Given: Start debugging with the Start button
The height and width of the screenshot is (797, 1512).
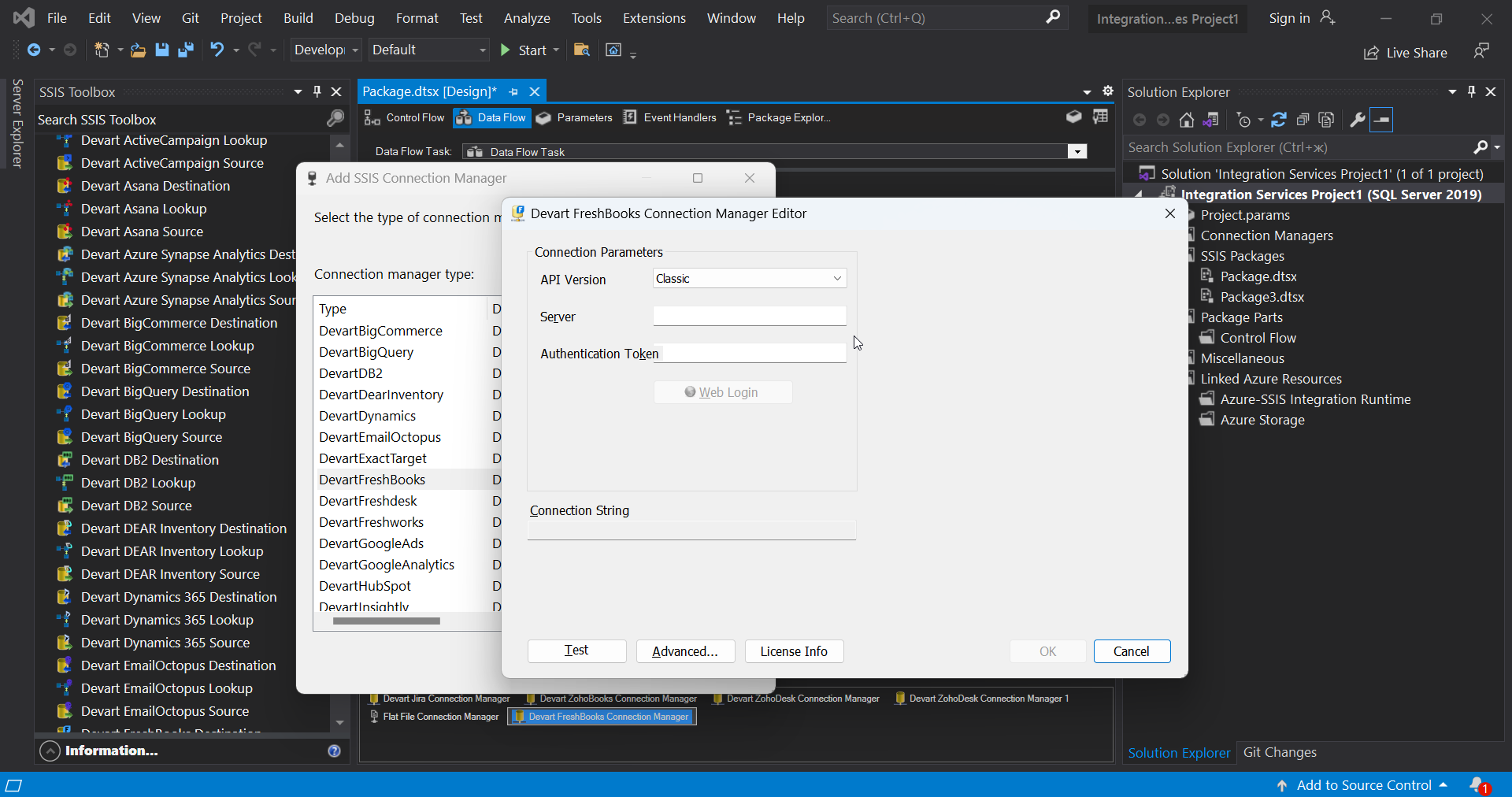Looking at the screenshot, I should tap(523, 50).
